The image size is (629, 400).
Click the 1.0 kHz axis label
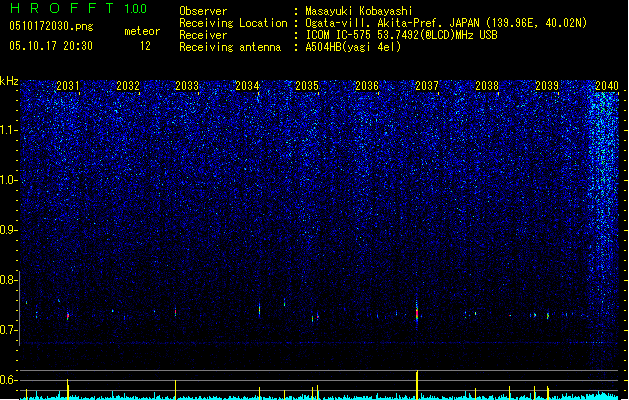click(9, 180)
